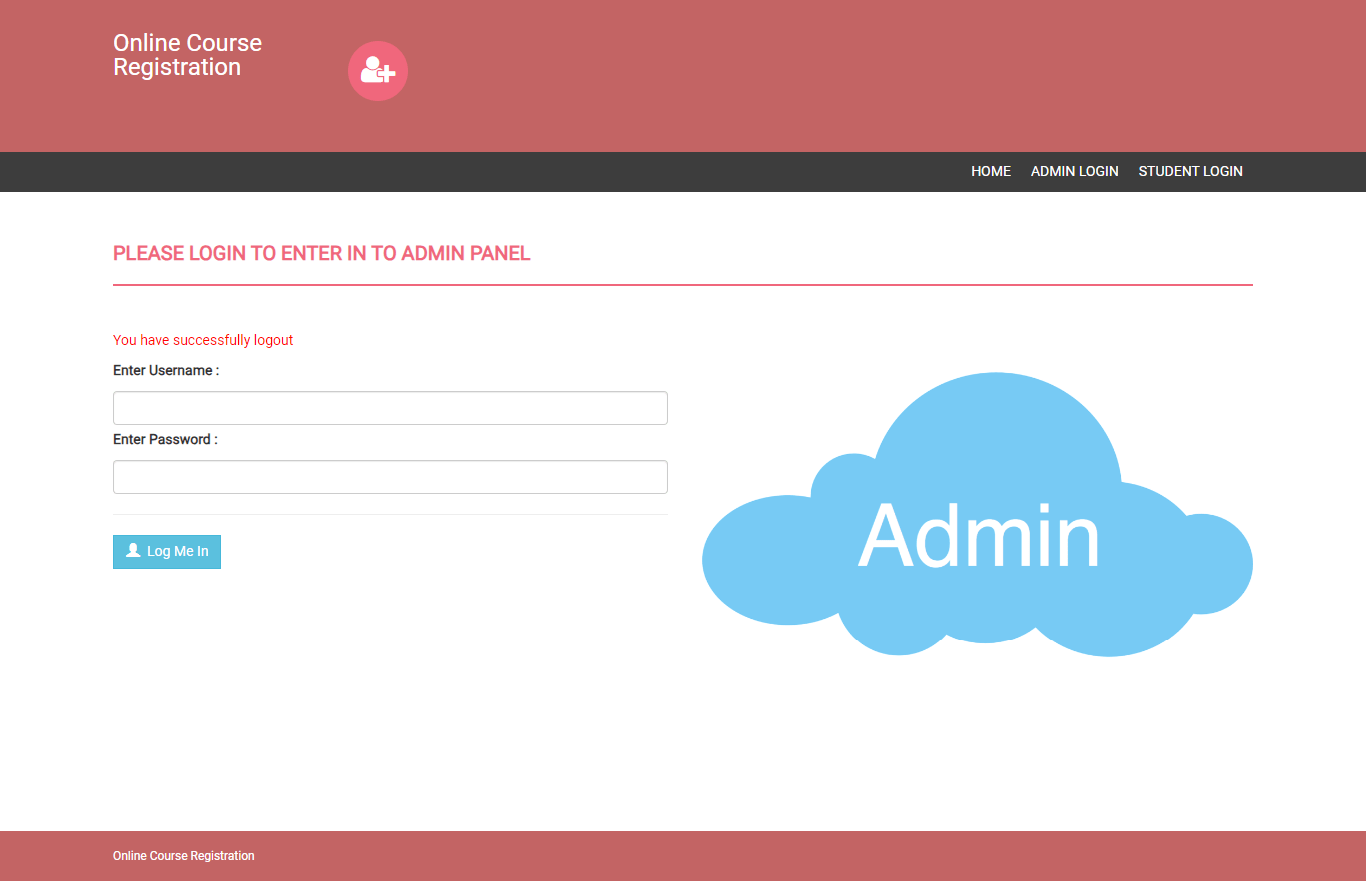Click the Online Course Registration footer text
The height and width of the screenshot is (882, 1366).
pyautogui.click(x=183, y=856)
